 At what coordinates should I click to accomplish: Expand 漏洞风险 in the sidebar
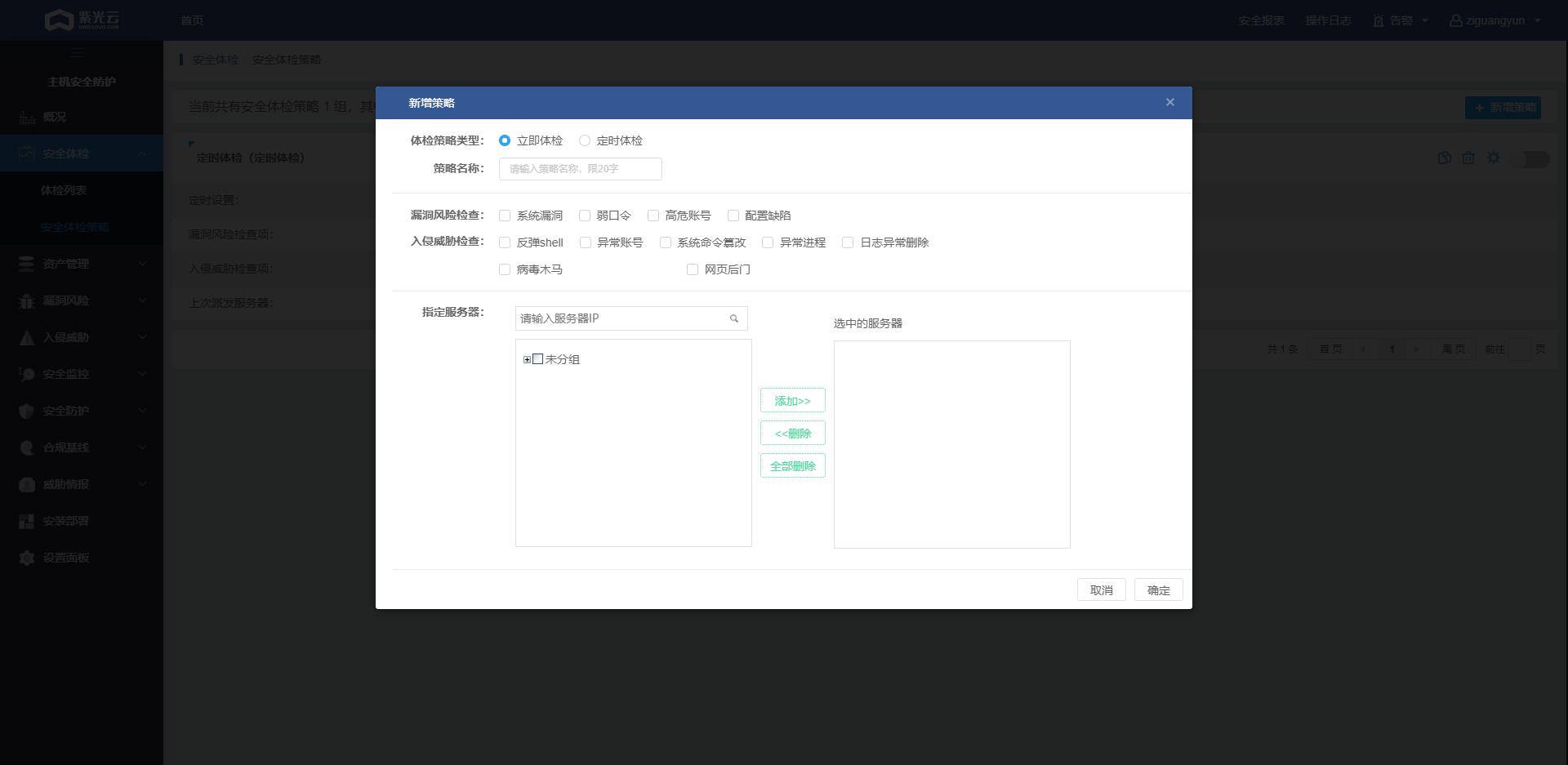point(82,300)
